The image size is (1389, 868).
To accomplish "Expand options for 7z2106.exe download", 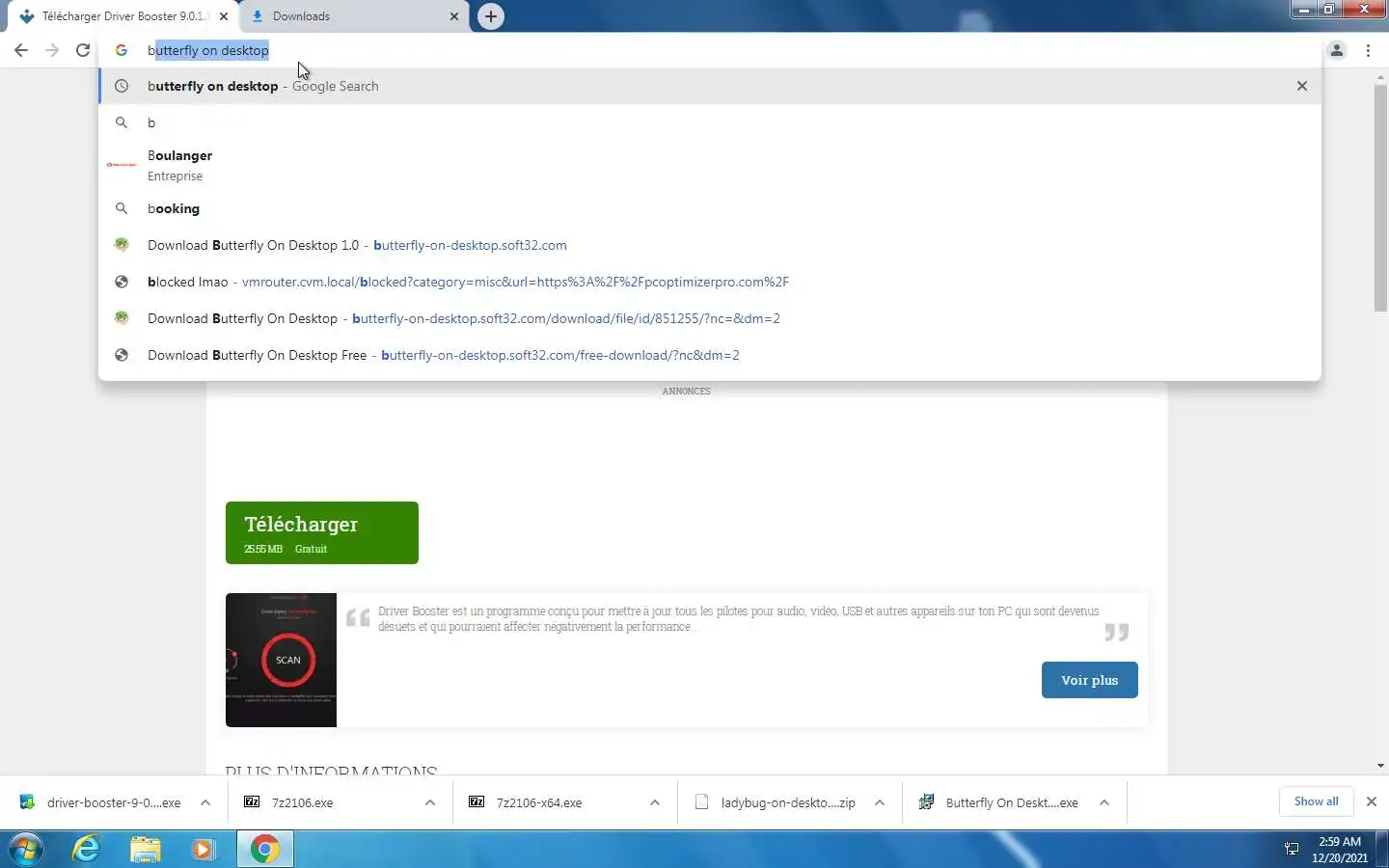I will pos(430,802).
